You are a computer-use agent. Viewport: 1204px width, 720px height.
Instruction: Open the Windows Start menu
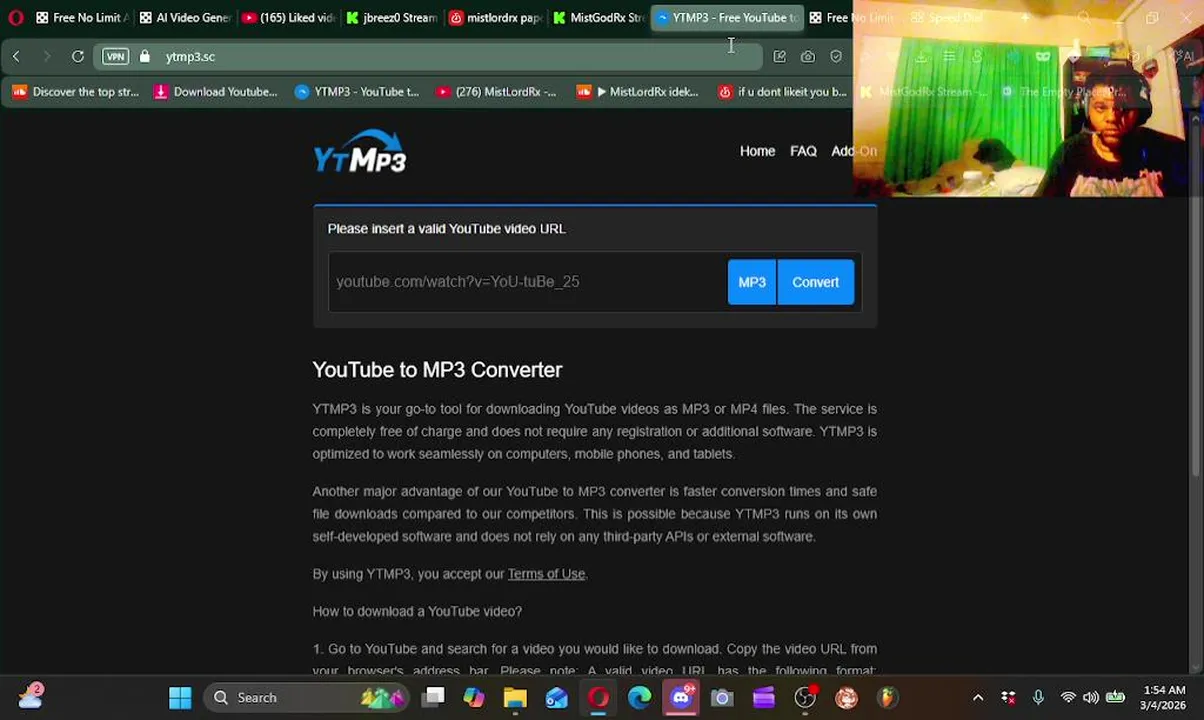pyautogui.click(x=180, y=697)
